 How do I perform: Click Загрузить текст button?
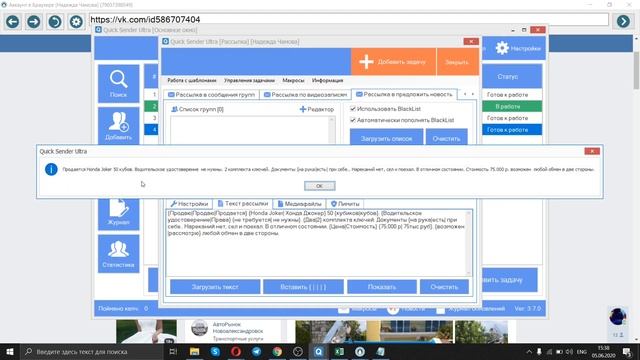pos(215,287)
